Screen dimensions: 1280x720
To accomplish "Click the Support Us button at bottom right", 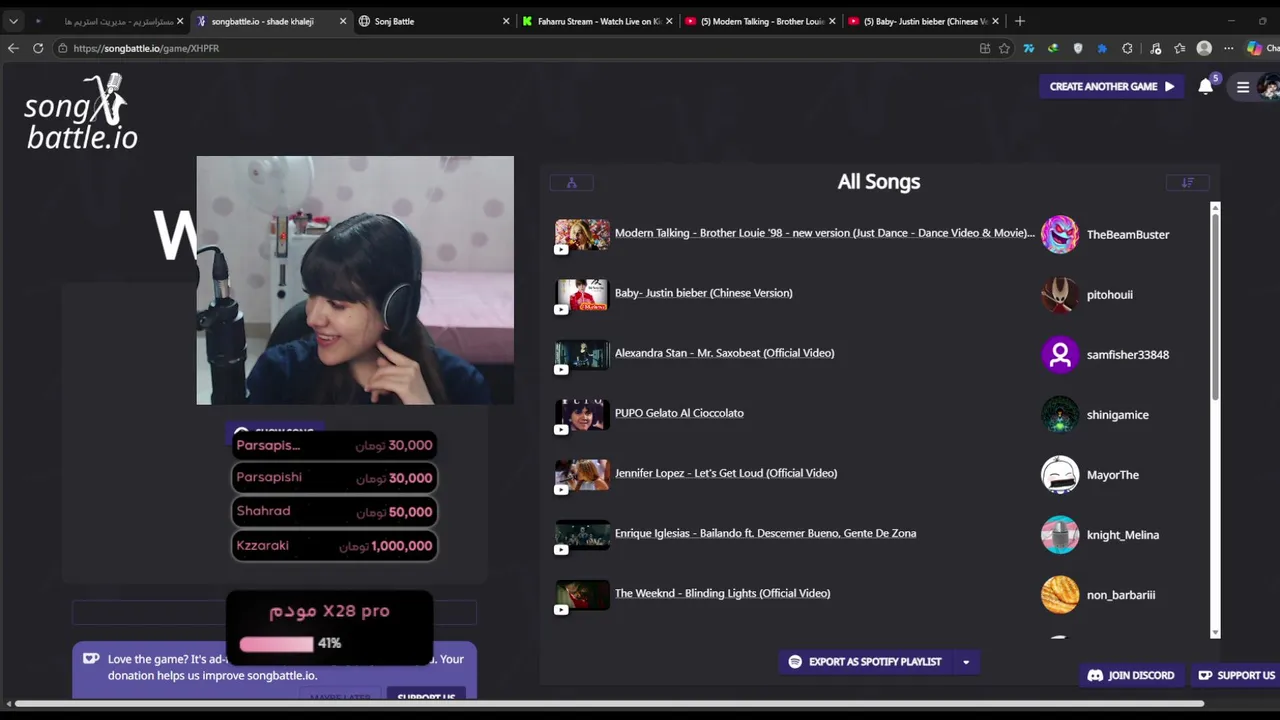I will pyautogui.click(x=1236, y=676).
